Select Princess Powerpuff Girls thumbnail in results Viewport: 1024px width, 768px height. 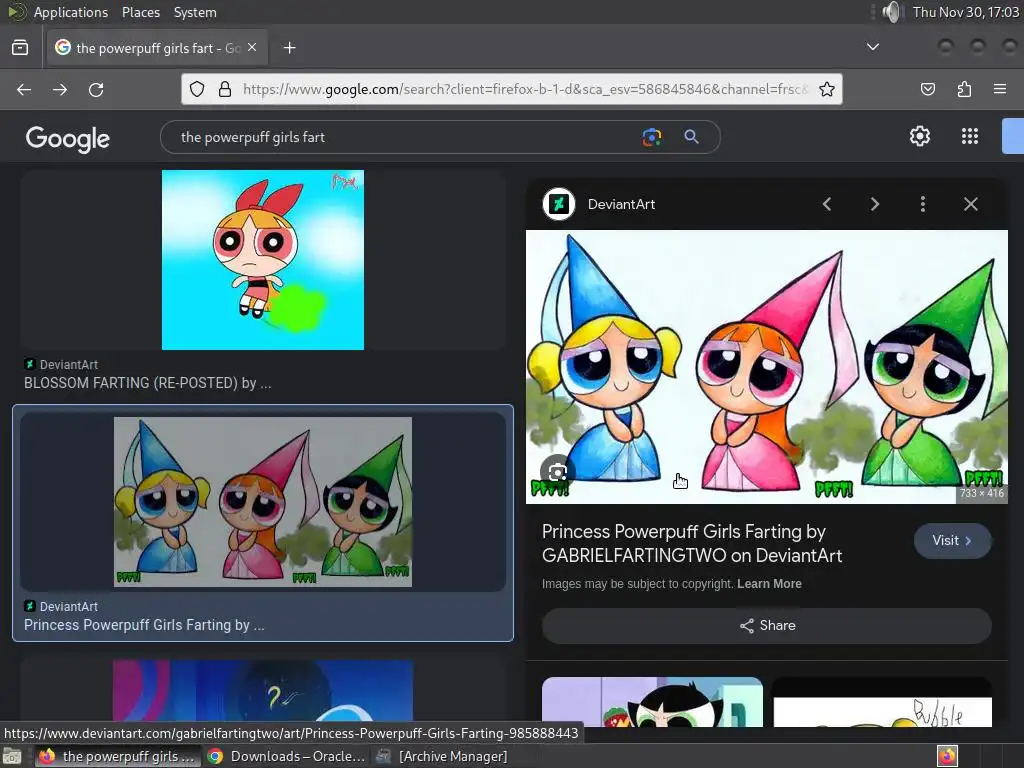click(x=263, y=502)
